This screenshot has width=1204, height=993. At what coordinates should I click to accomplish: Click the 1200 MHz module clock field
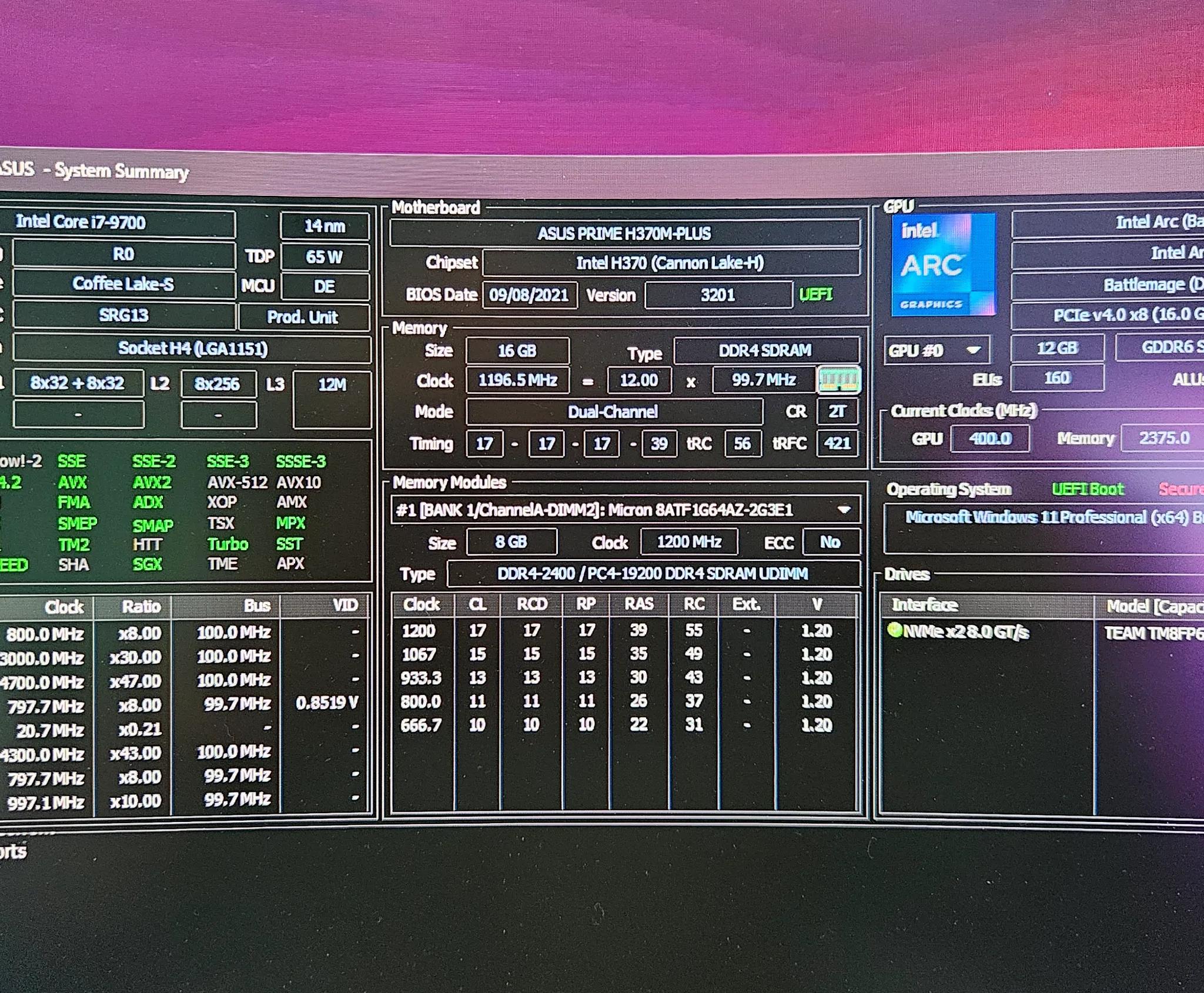pos(689,541)
